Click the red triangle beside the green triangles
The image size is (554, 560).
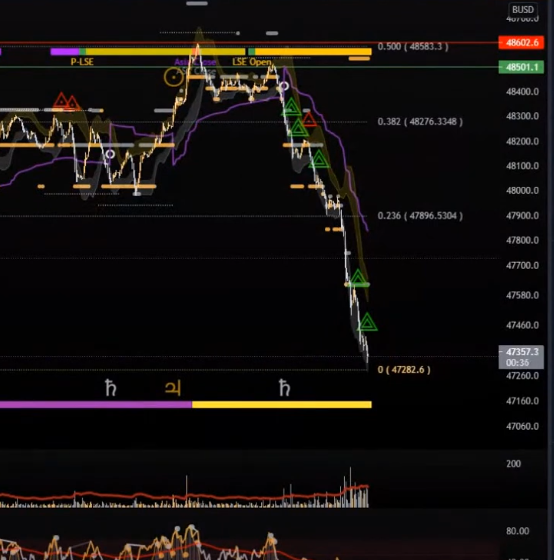(309, 120)
